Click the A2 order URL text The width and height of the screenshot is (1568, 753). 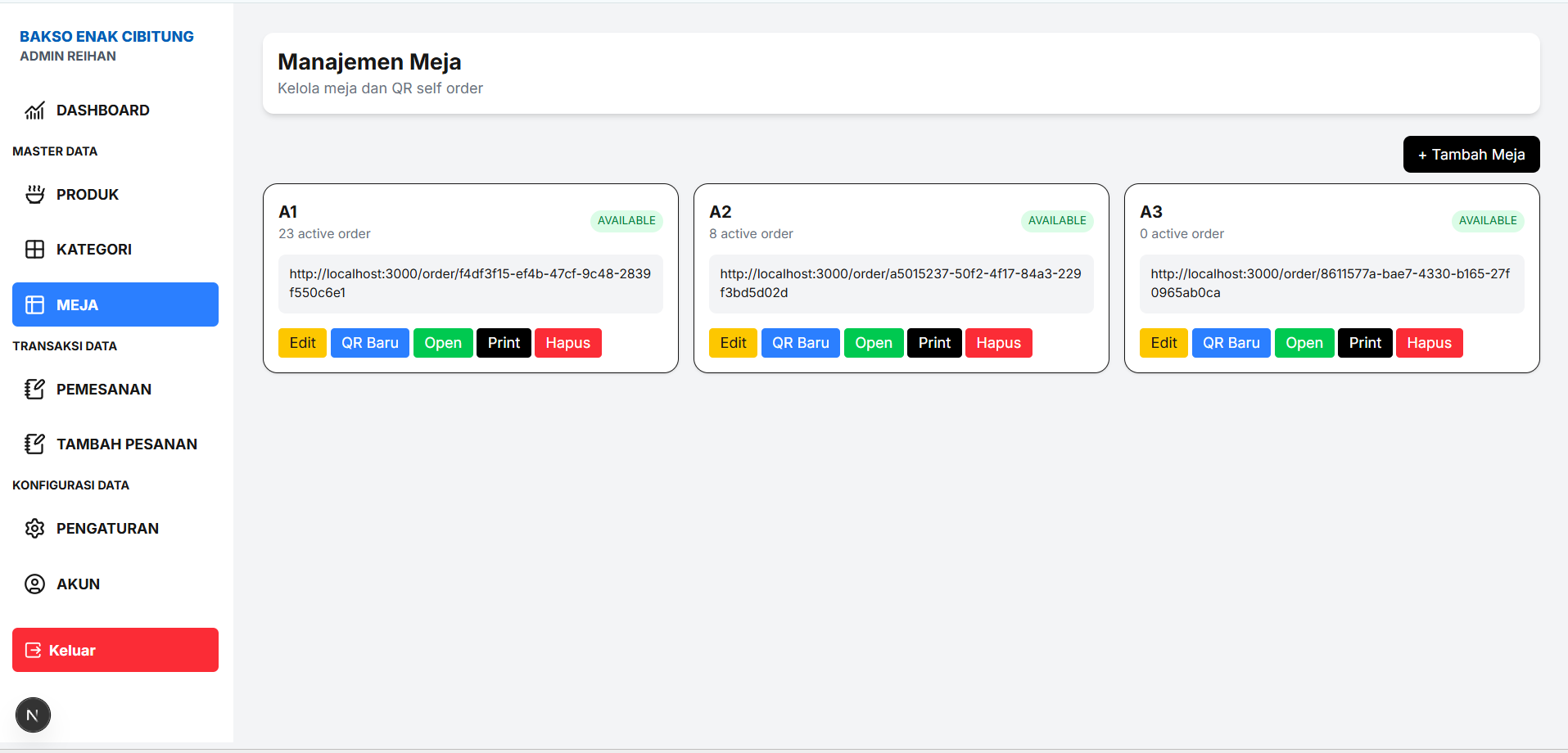pos(901,283)
